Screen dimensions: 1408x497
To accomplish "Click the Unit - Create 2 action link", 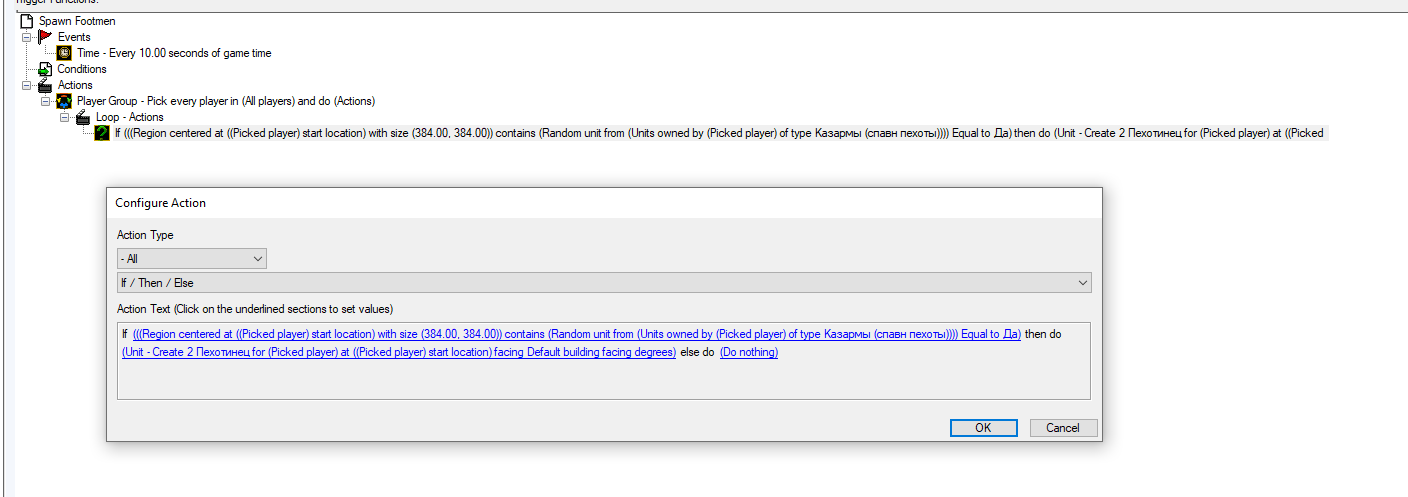I will click(398, 352).
